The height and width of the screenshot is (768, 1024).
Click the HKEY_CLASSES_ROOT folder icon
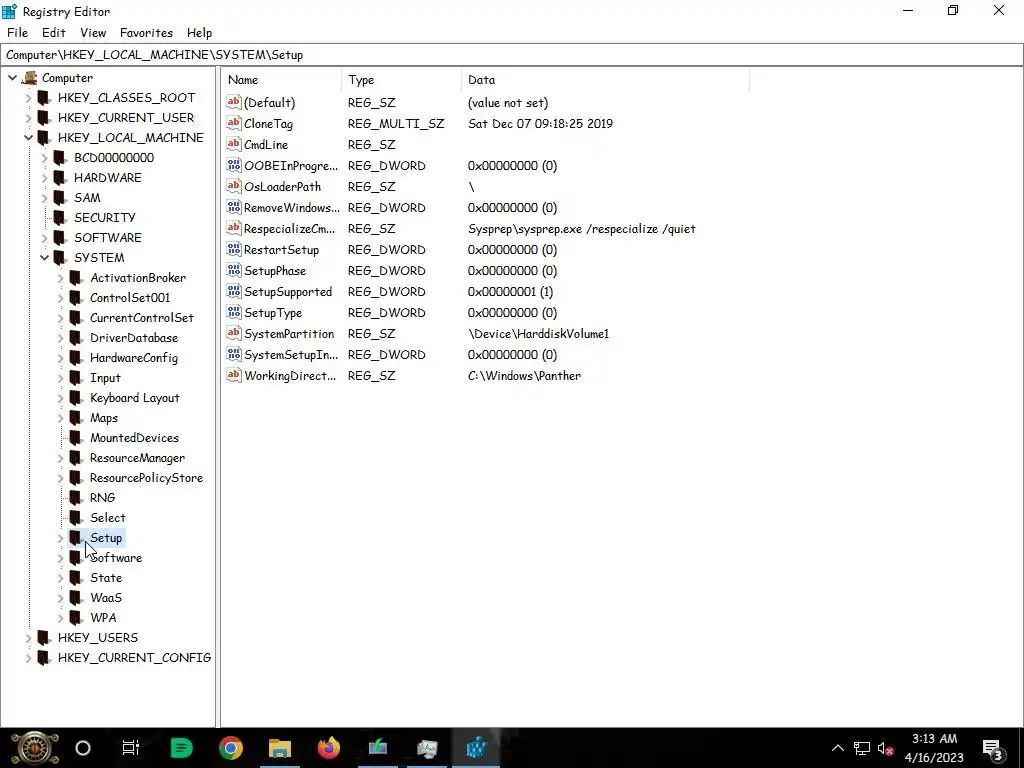pyautogui.click(x=44, y=98)
